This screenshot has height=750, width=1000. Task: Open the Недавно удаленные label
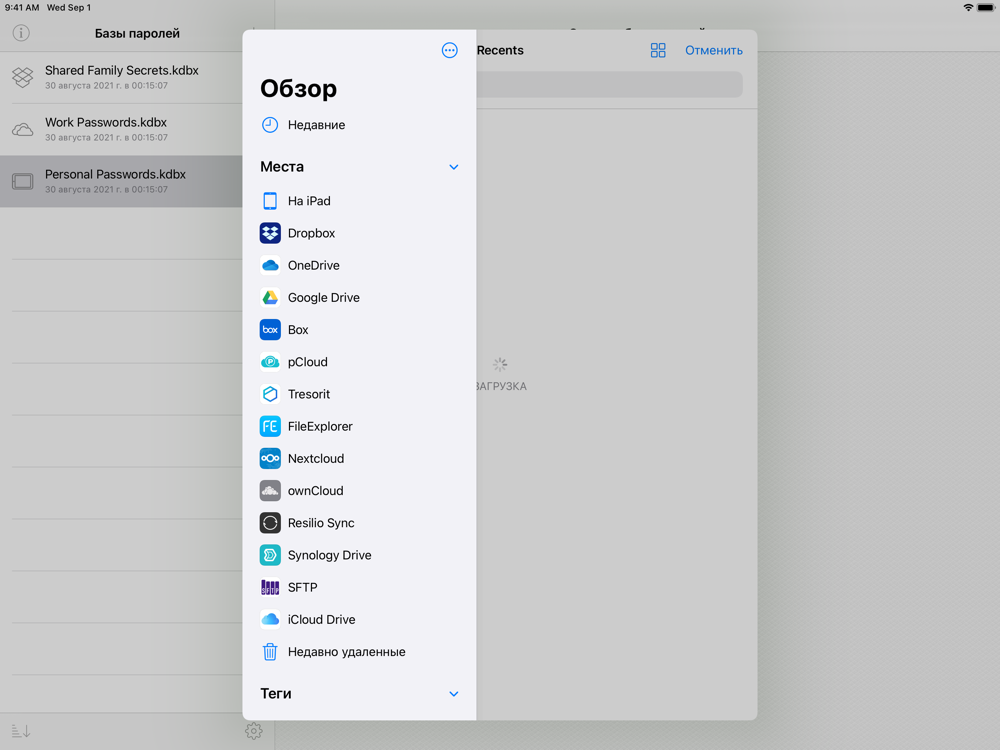click(x=346, y=652)
